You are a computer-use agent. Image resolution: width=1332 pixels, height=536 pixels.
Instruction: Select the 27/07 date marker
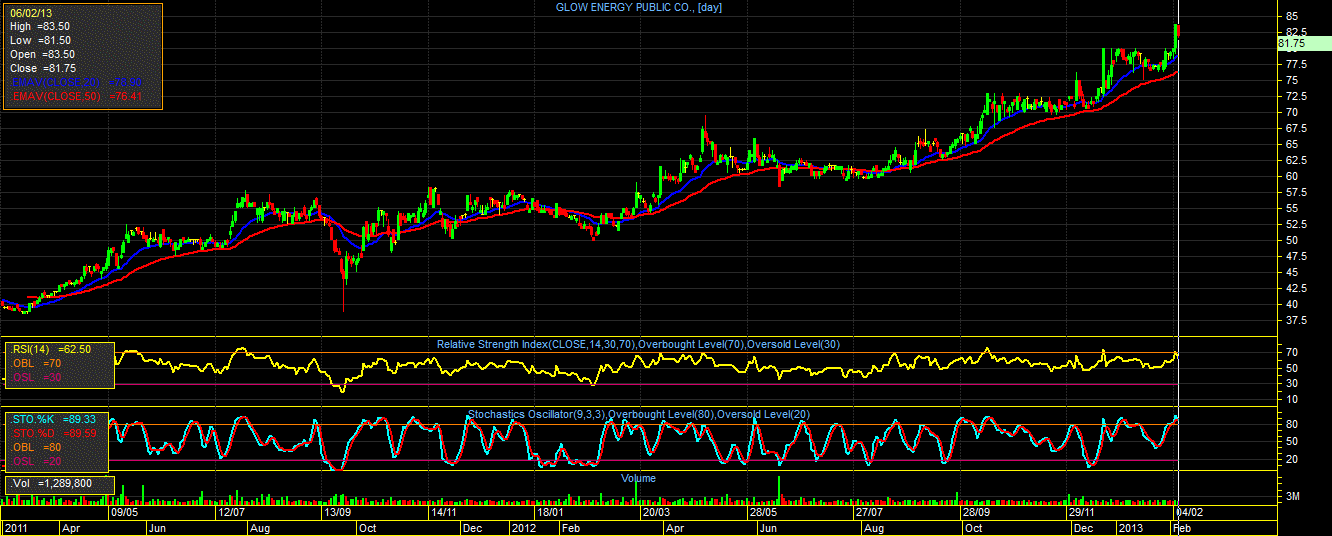point(868,511)
